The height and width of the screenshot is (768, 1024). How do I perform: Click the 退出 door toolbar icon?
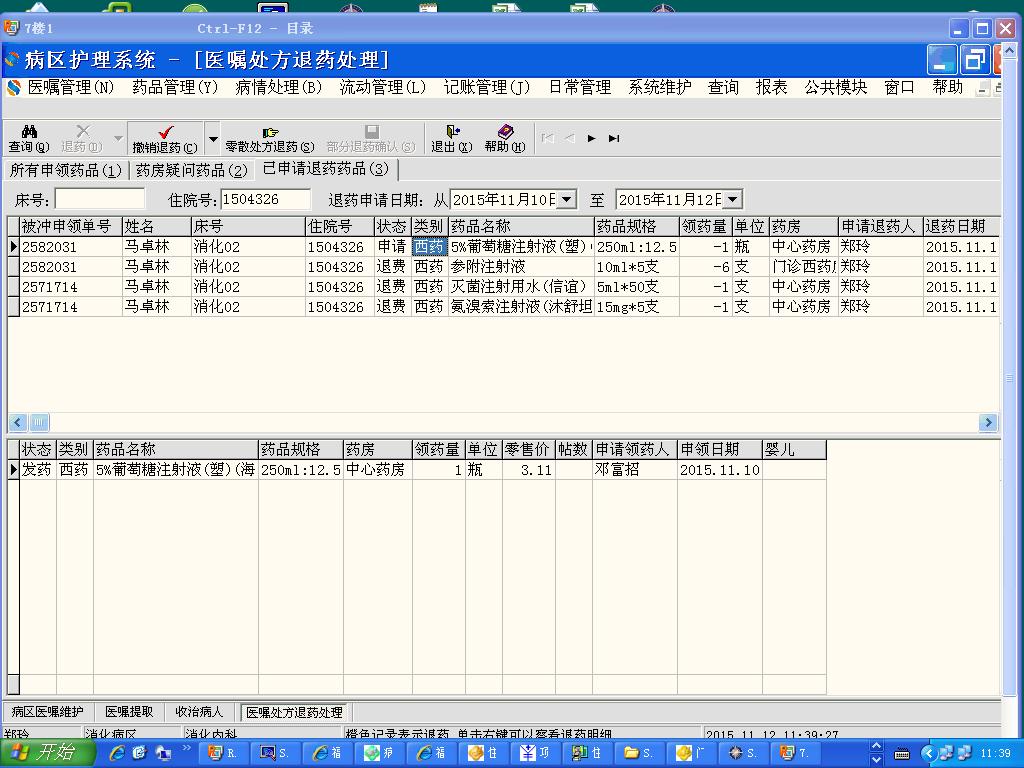pyautogui.click(x=451, y=138)
